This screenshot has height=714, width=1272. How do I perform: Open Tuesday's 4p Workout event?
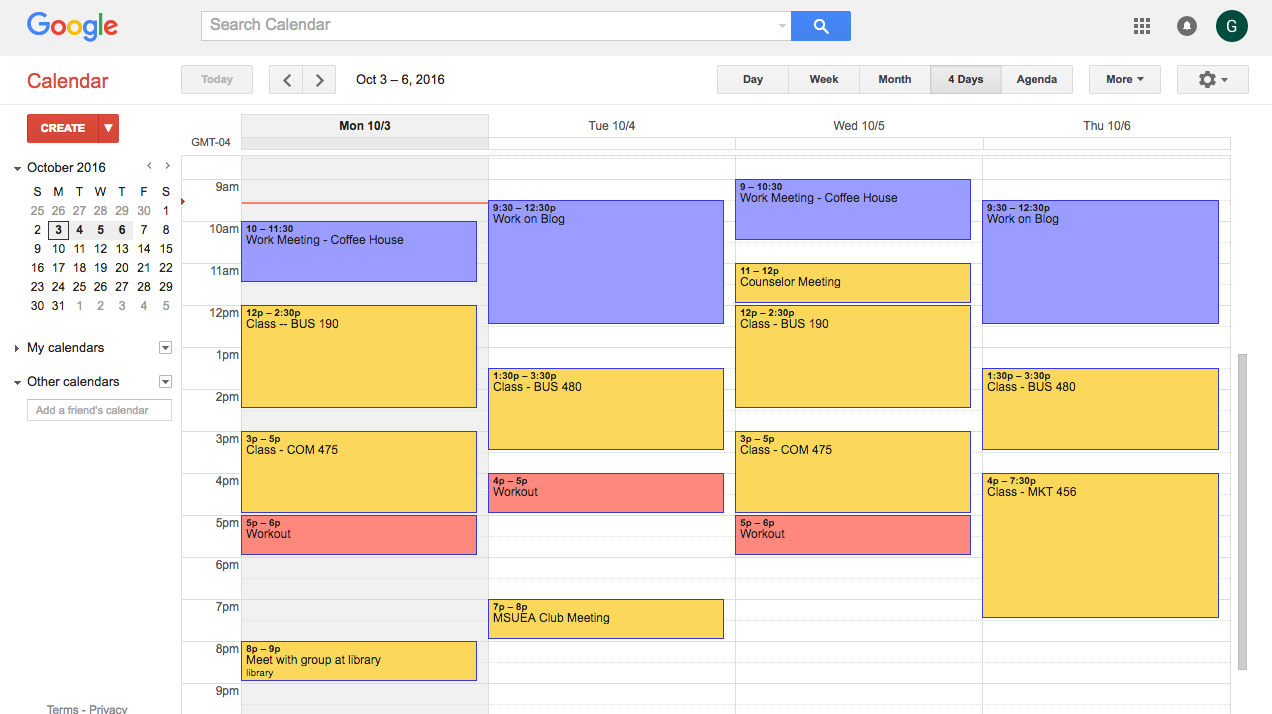point(606,493)
